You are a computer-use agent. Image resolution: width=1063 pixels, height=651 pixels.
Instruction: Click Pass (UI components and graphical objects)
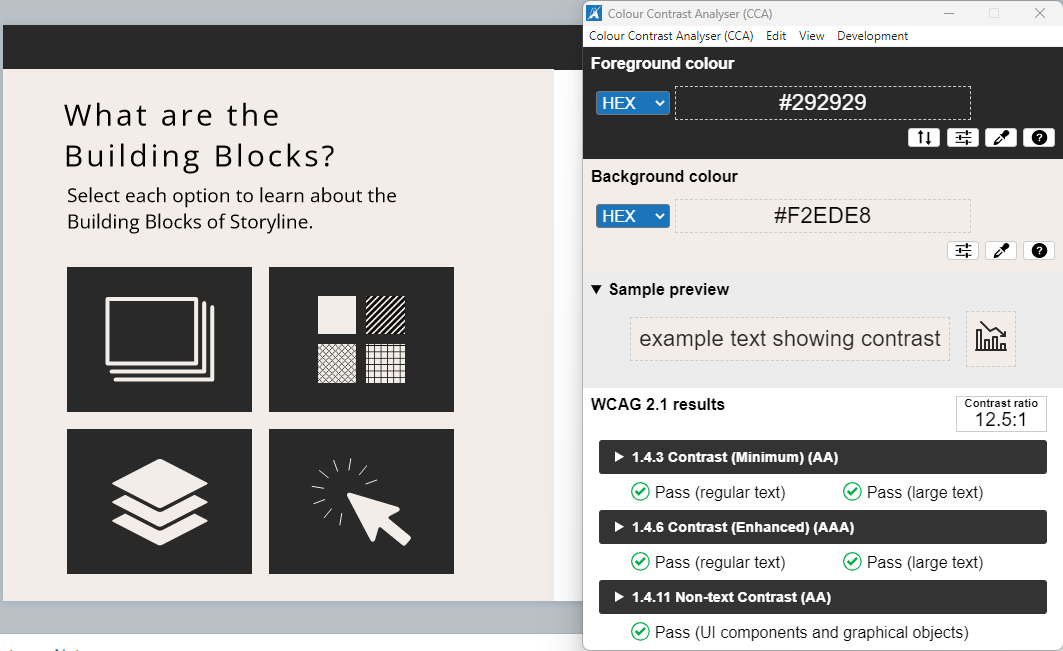pos(800,632)
